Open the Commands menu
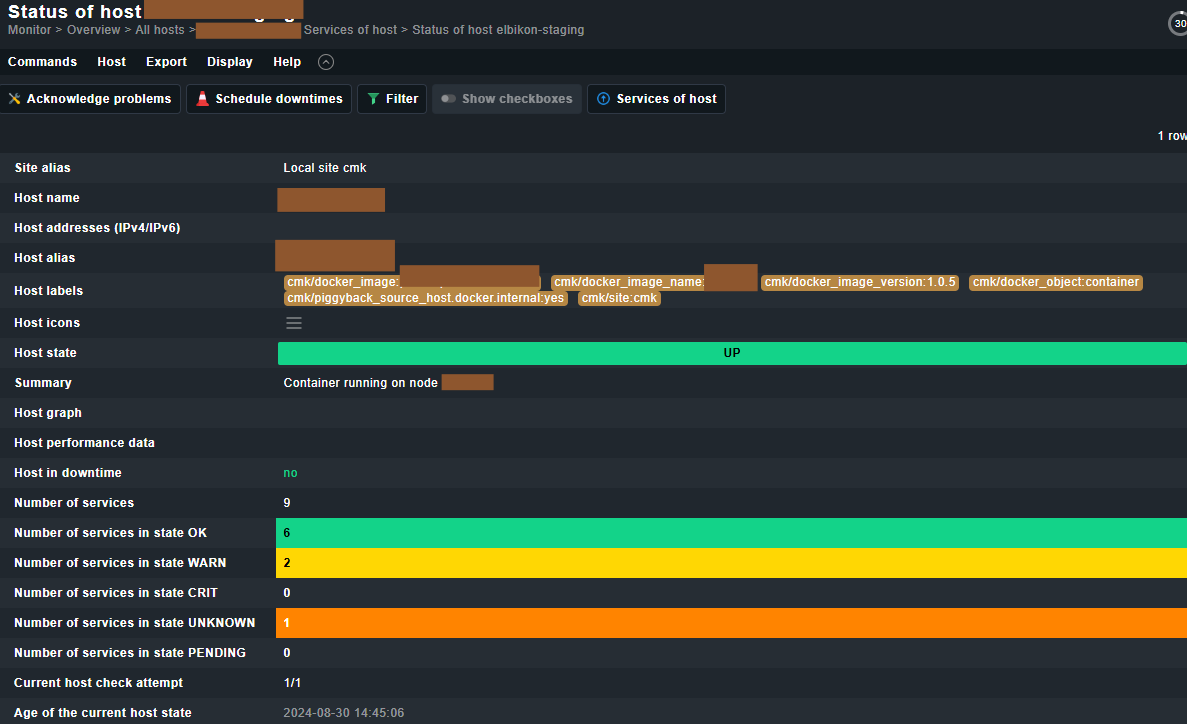 [42, 62]
